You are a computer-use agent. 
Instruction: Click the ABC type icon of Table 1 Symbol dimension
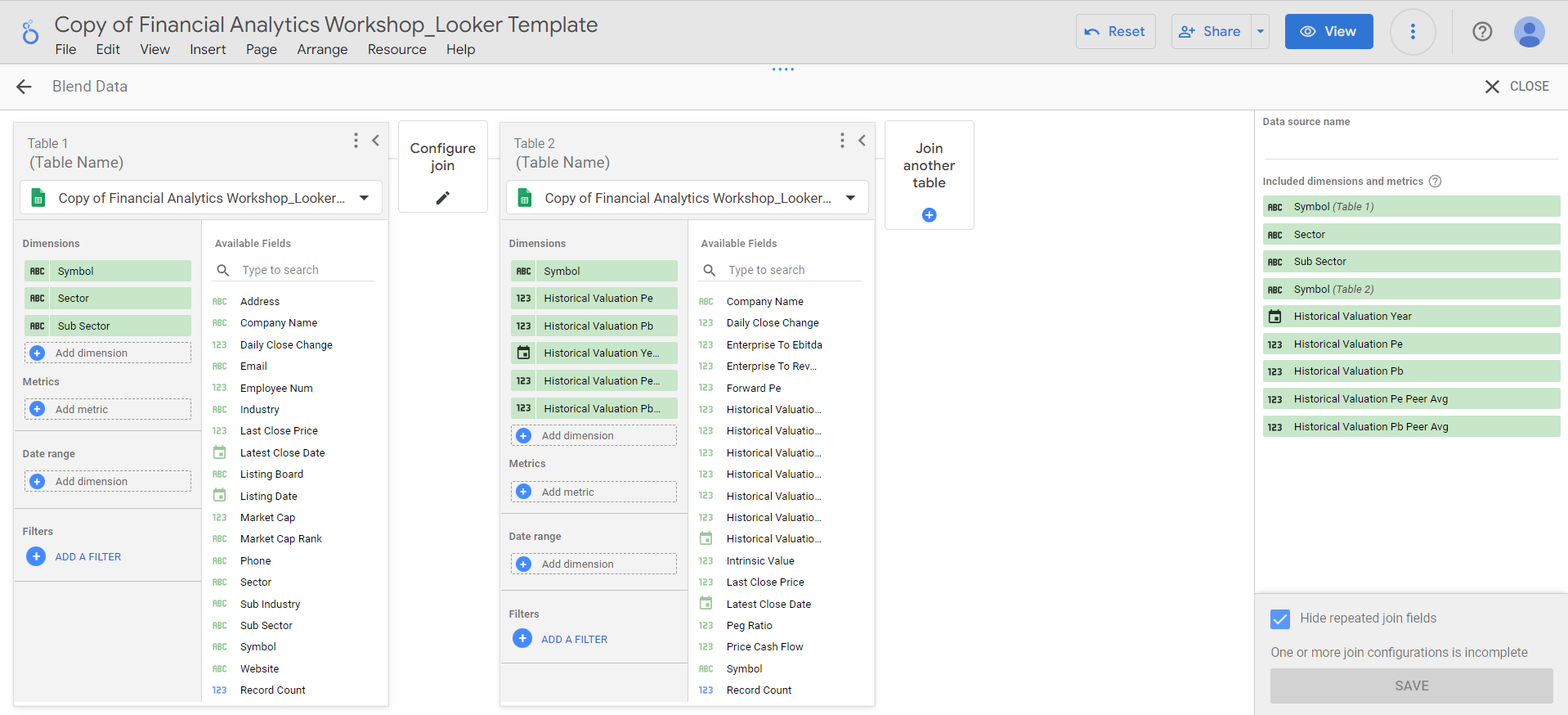38,271
